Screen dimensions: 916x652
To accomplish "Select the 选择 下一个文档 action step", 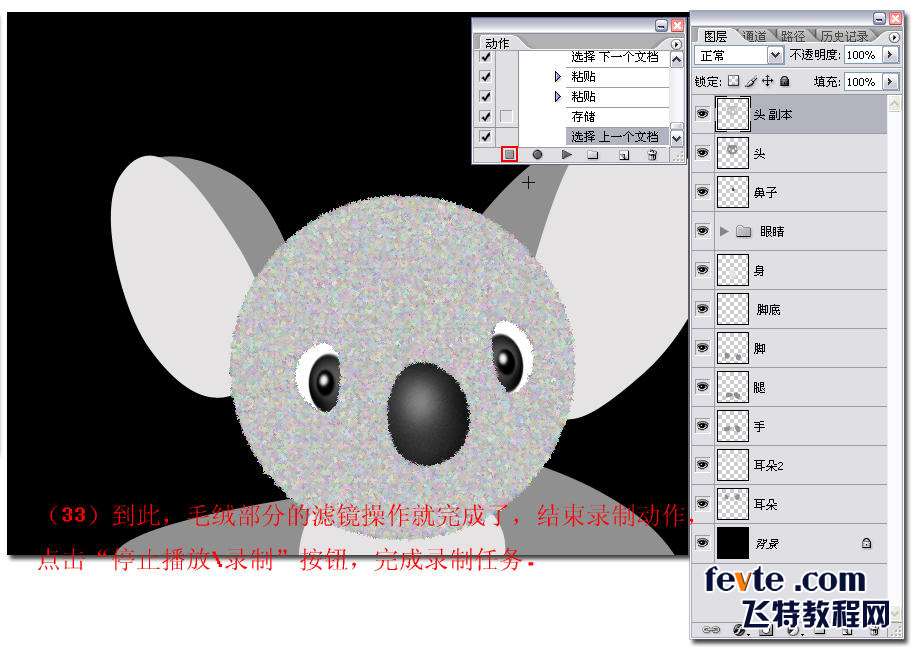I will point(617,57).
